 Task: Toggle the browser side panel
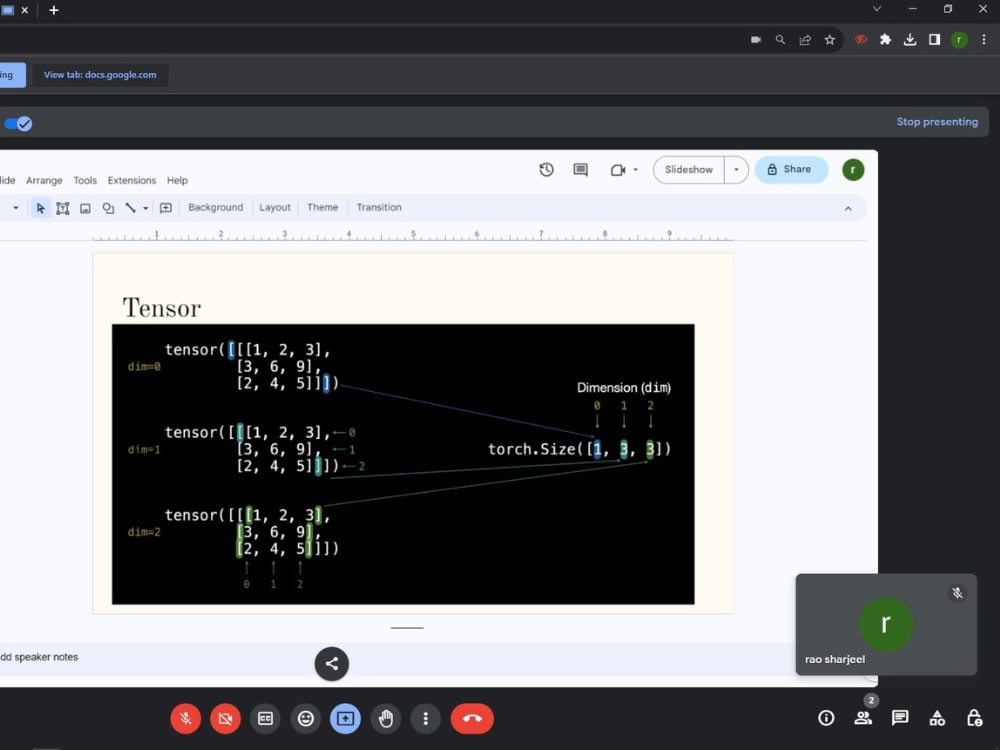[934, 40]
